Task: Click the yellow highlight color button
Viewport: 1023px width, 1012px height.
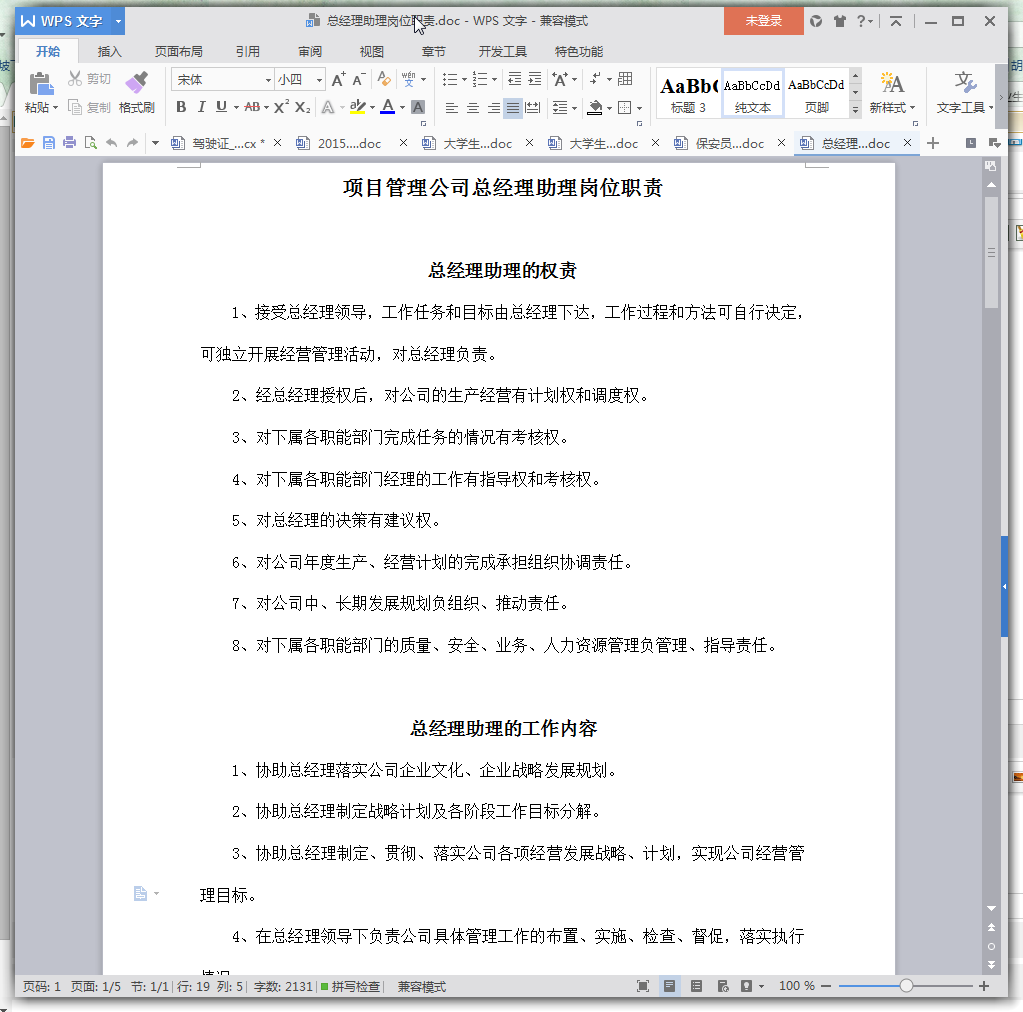Action: pos(358,107)
